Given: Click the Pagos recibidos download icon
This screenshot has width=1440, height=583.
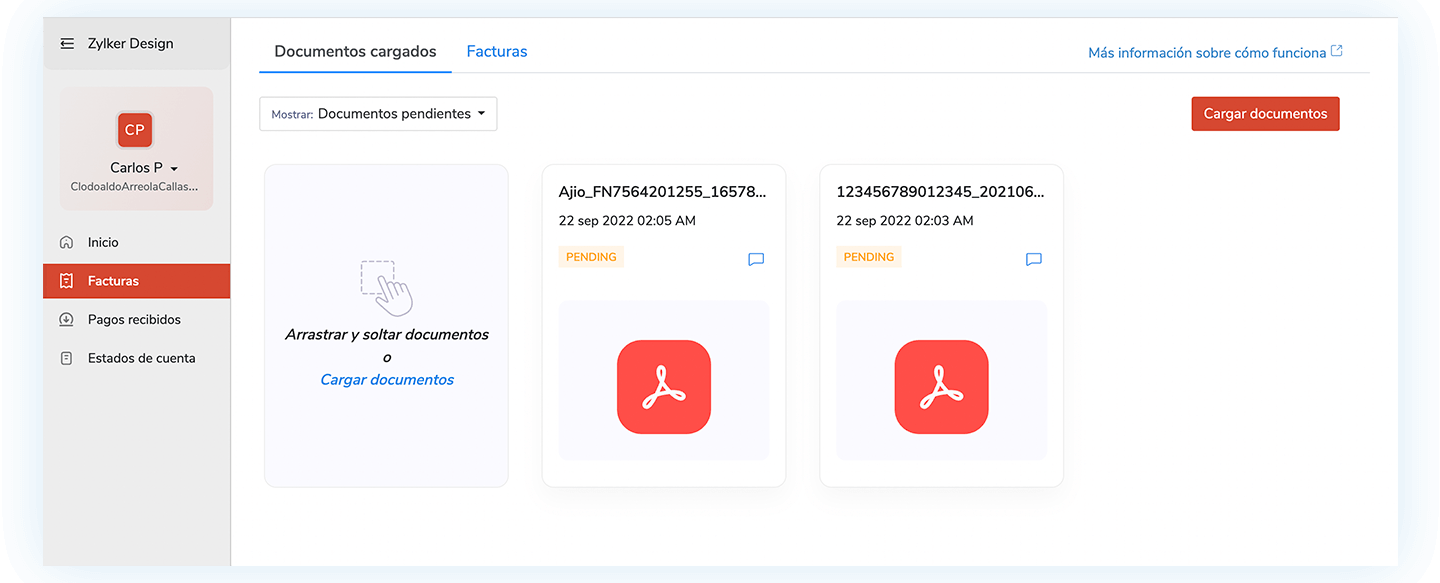Looking at the screenshot, I should (67, 320).
